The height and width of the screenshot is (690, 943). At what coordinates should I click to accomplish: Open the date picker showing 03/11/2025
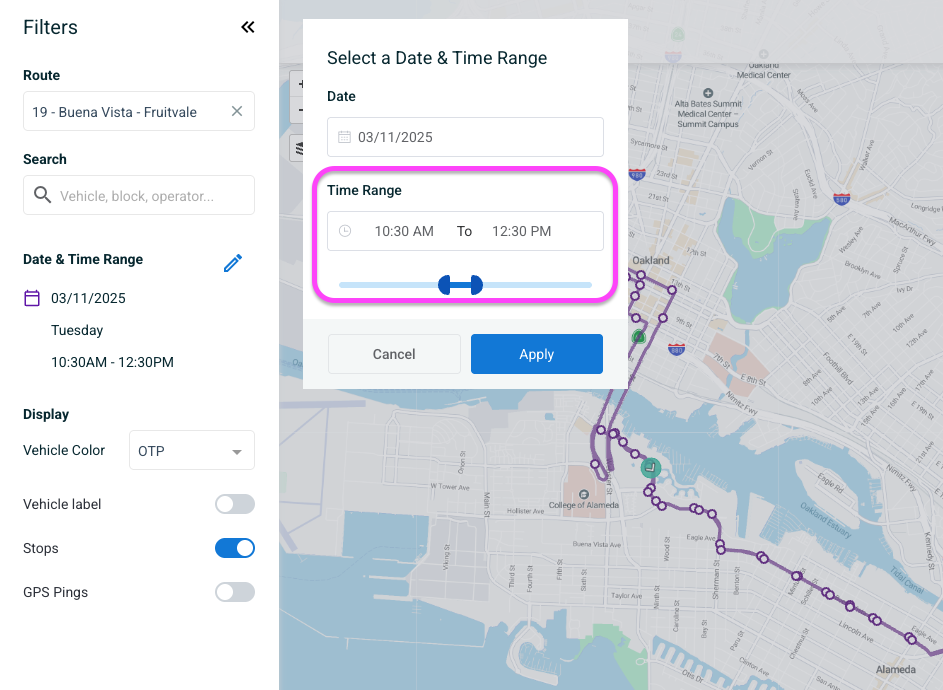[465, 137]
